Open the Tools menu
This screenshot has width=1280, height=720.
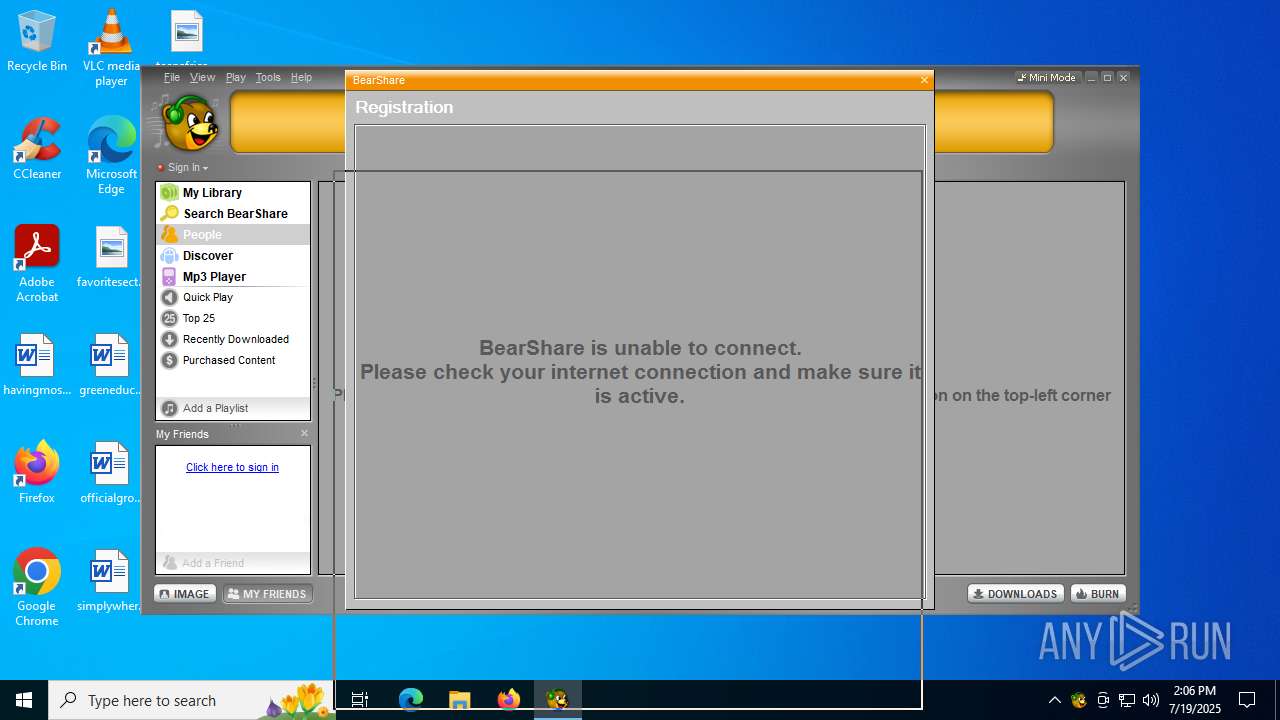coord(268,77)
